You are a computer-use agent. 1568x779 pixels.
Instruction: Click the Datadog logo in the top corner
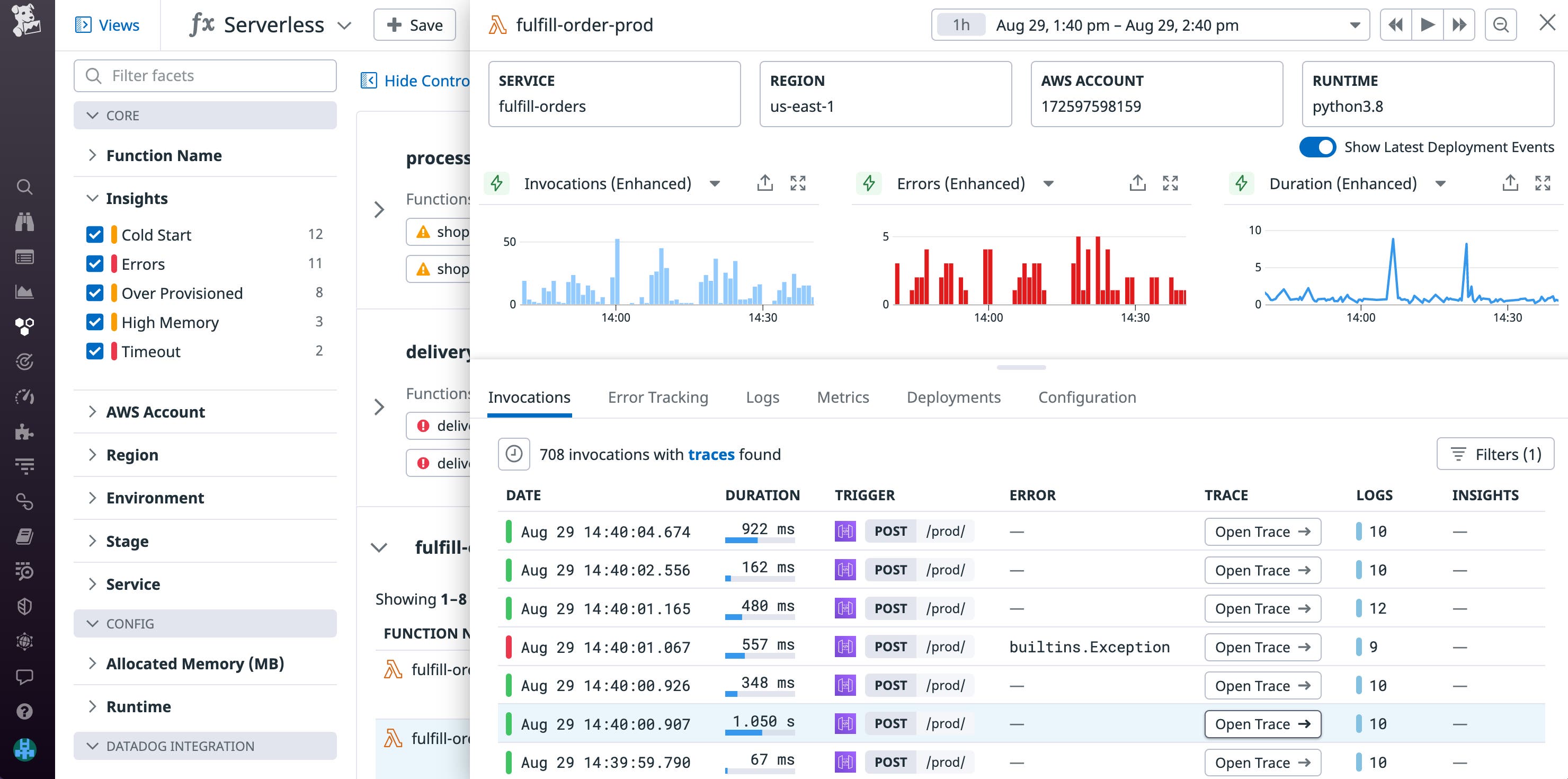[24, 20]
